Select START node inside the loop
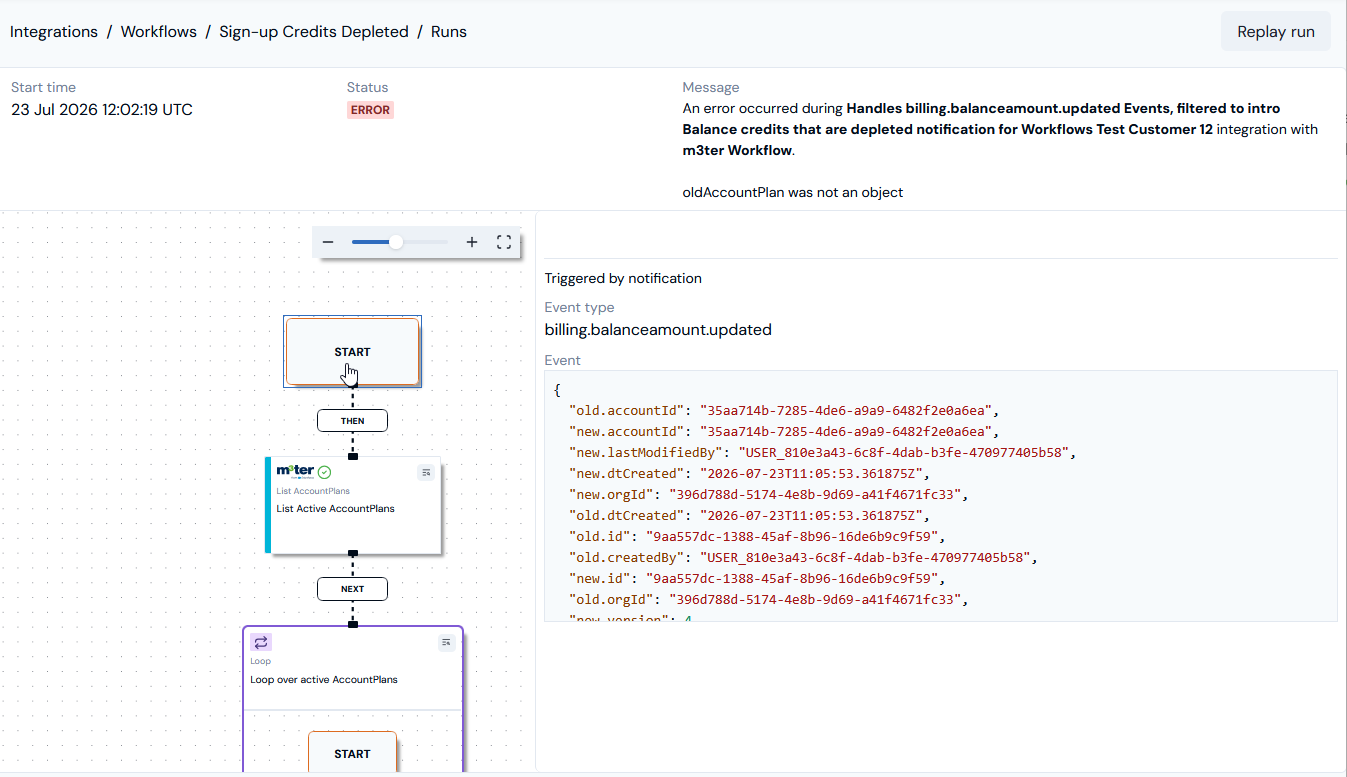Screen dimensions: 1347x777 click(352, 752)
